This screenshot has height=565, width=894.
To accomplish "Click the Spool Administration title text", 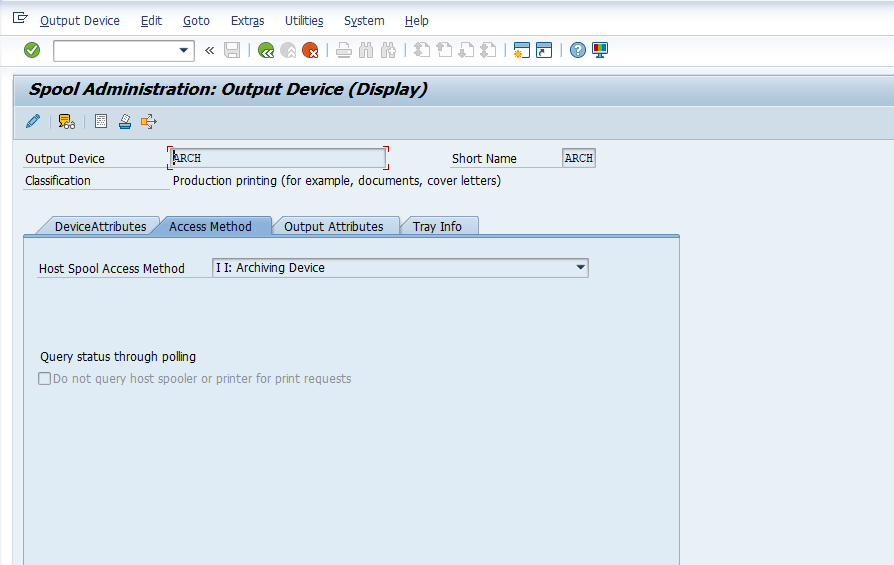I will tap(228, 90).
